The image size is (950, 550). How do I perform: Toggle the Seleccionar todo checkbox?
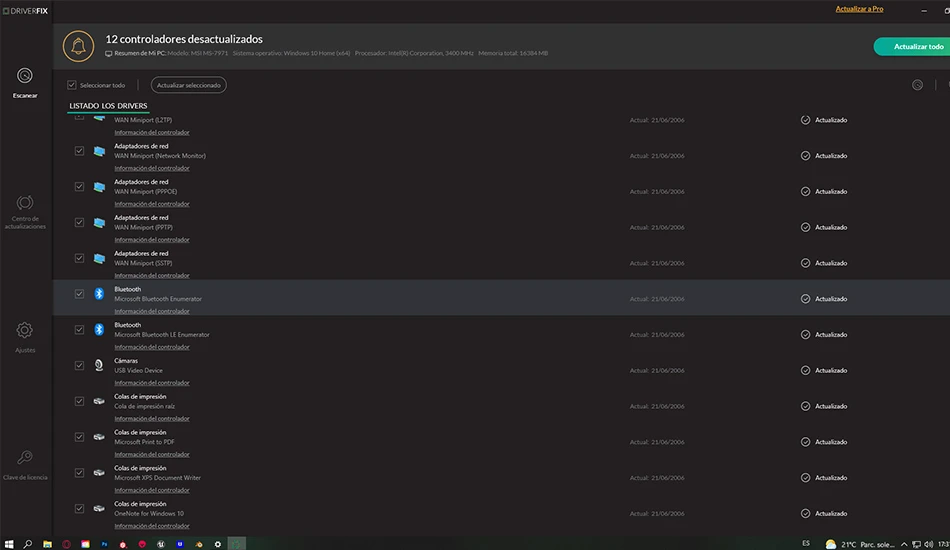[72, 85]
